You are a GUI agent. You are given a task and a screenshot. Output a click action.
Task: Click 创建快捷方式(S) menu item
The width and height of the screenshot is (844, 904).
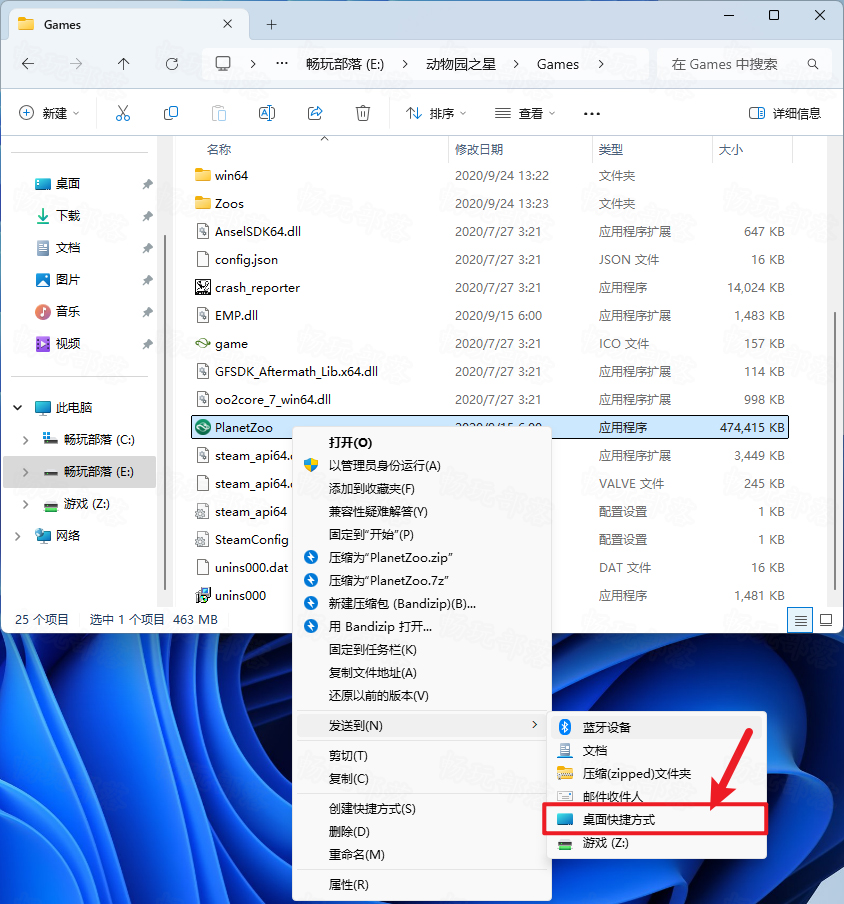click(x=421, y=809)
